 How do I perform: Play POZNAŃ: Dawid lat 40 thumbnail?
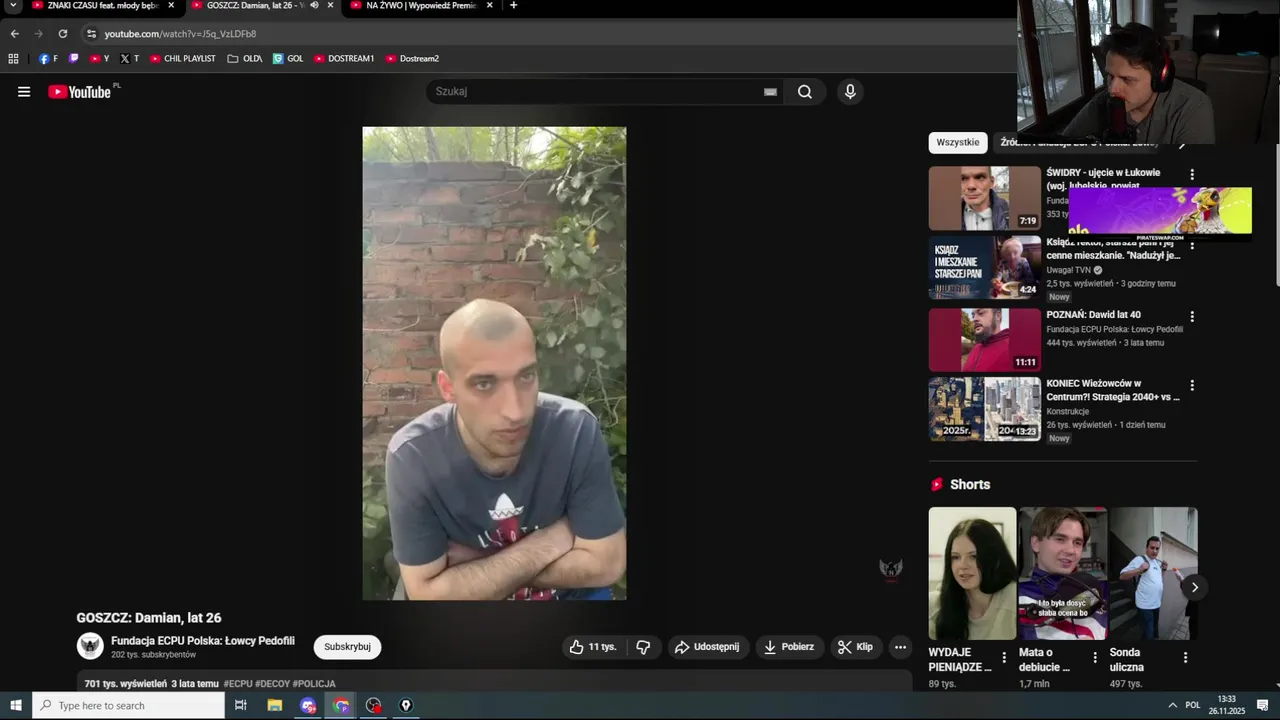[985, 340]
